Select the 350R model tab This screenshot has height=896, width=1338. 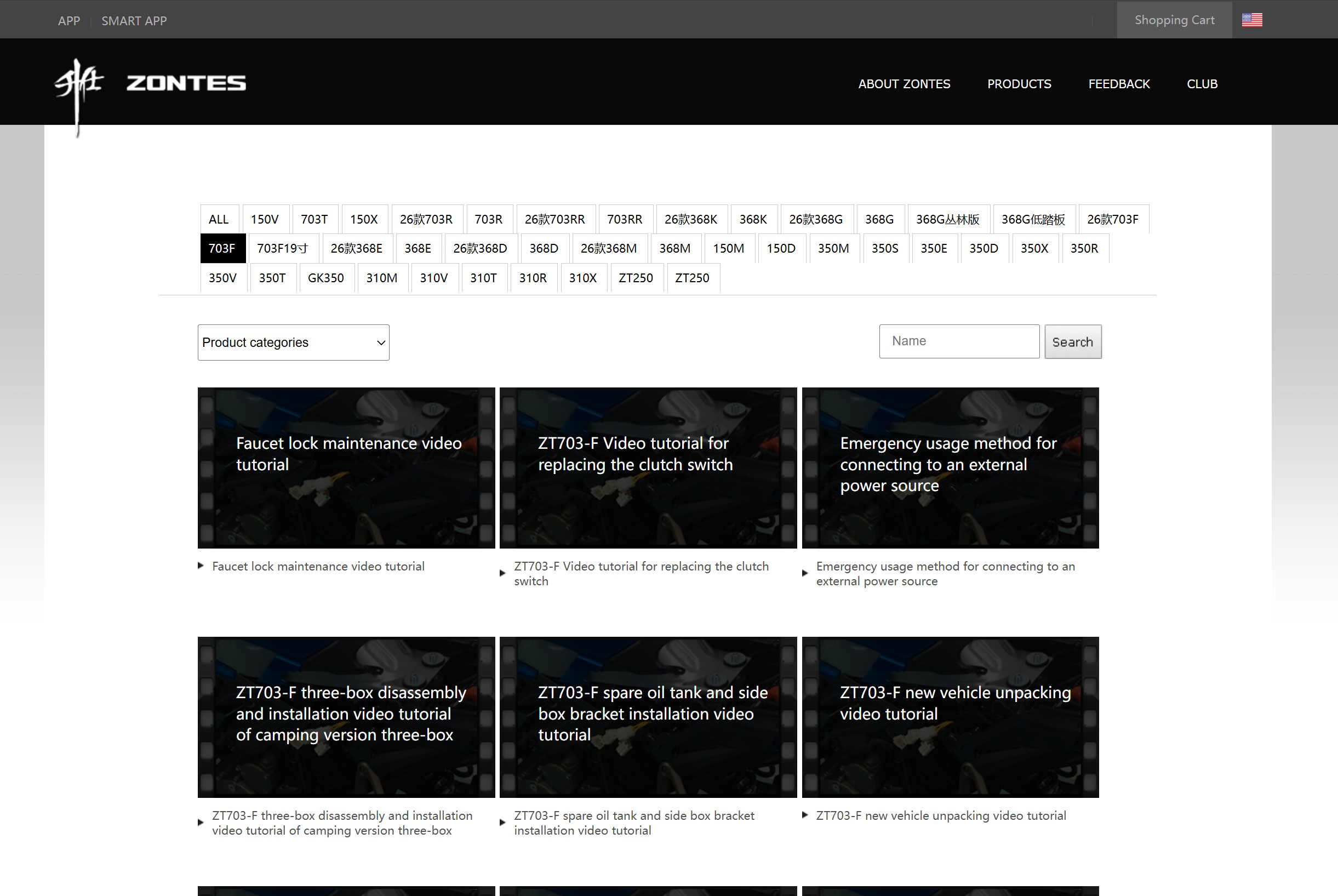(x=1085, y=248)
